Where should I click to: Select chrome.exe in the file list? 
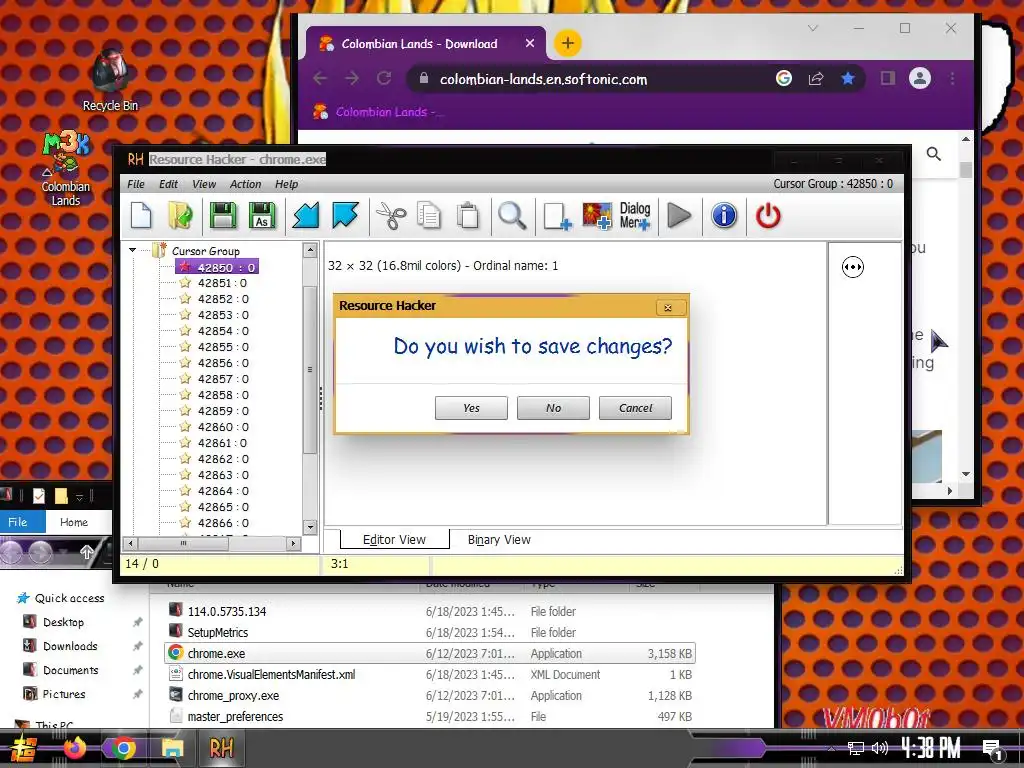click(430, 653)
